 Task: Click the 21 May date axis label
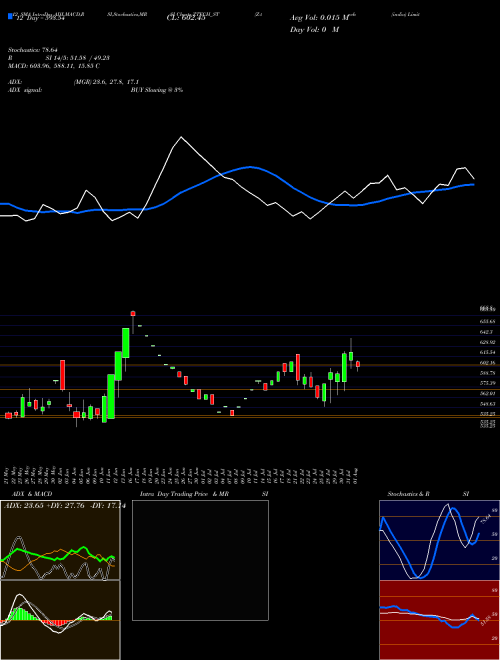8,474
